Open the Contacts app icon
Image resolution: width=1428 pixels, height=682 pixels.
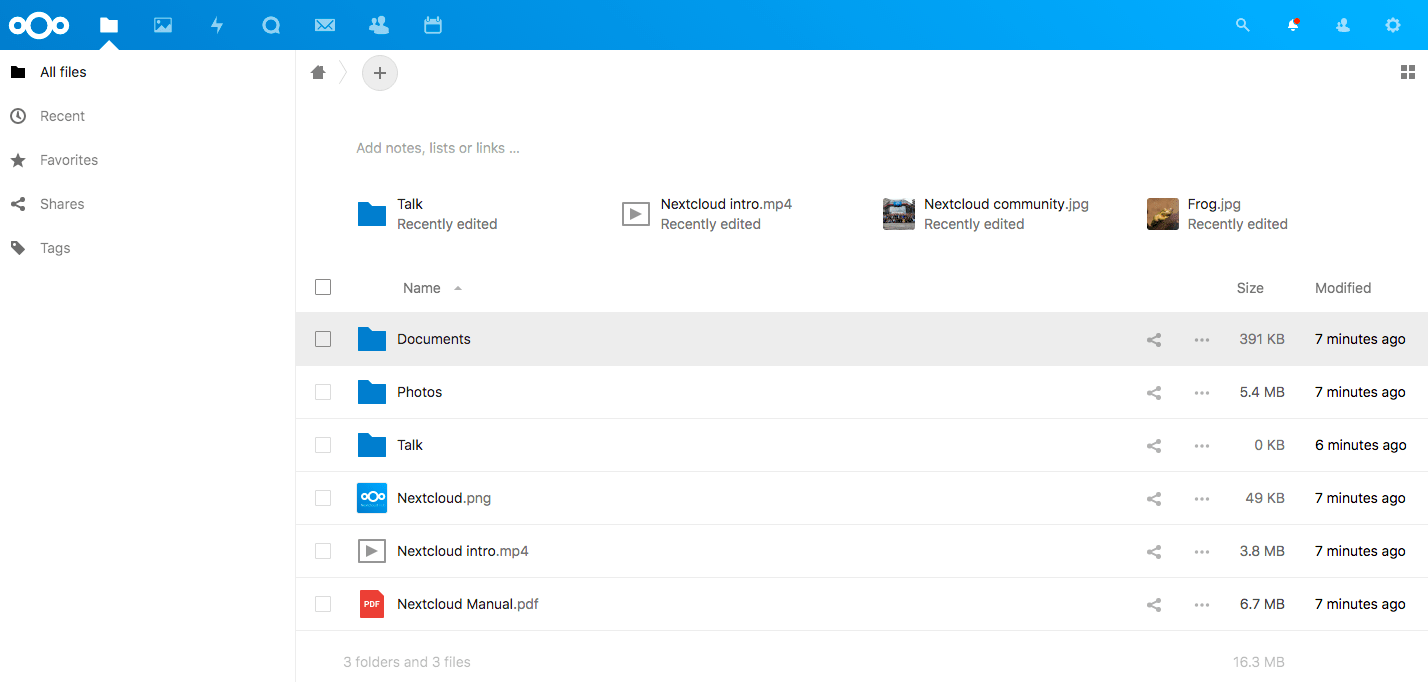coord(379,25)
